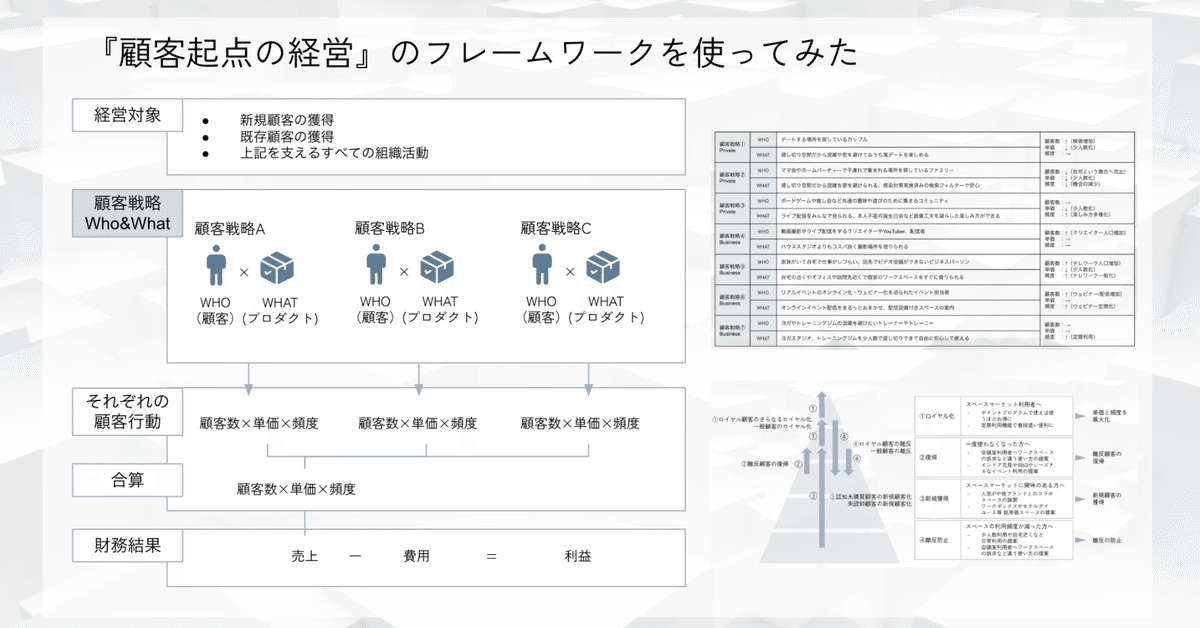Click the 顧客戦略① Private cell in table

tap(732, 147)
